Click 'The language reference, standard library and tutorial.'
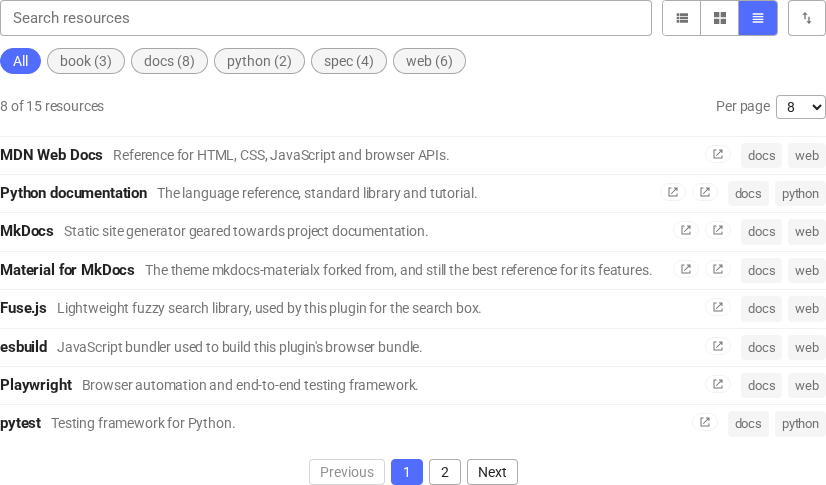Viewport: 826px width, 485px height. coord(317,193)
